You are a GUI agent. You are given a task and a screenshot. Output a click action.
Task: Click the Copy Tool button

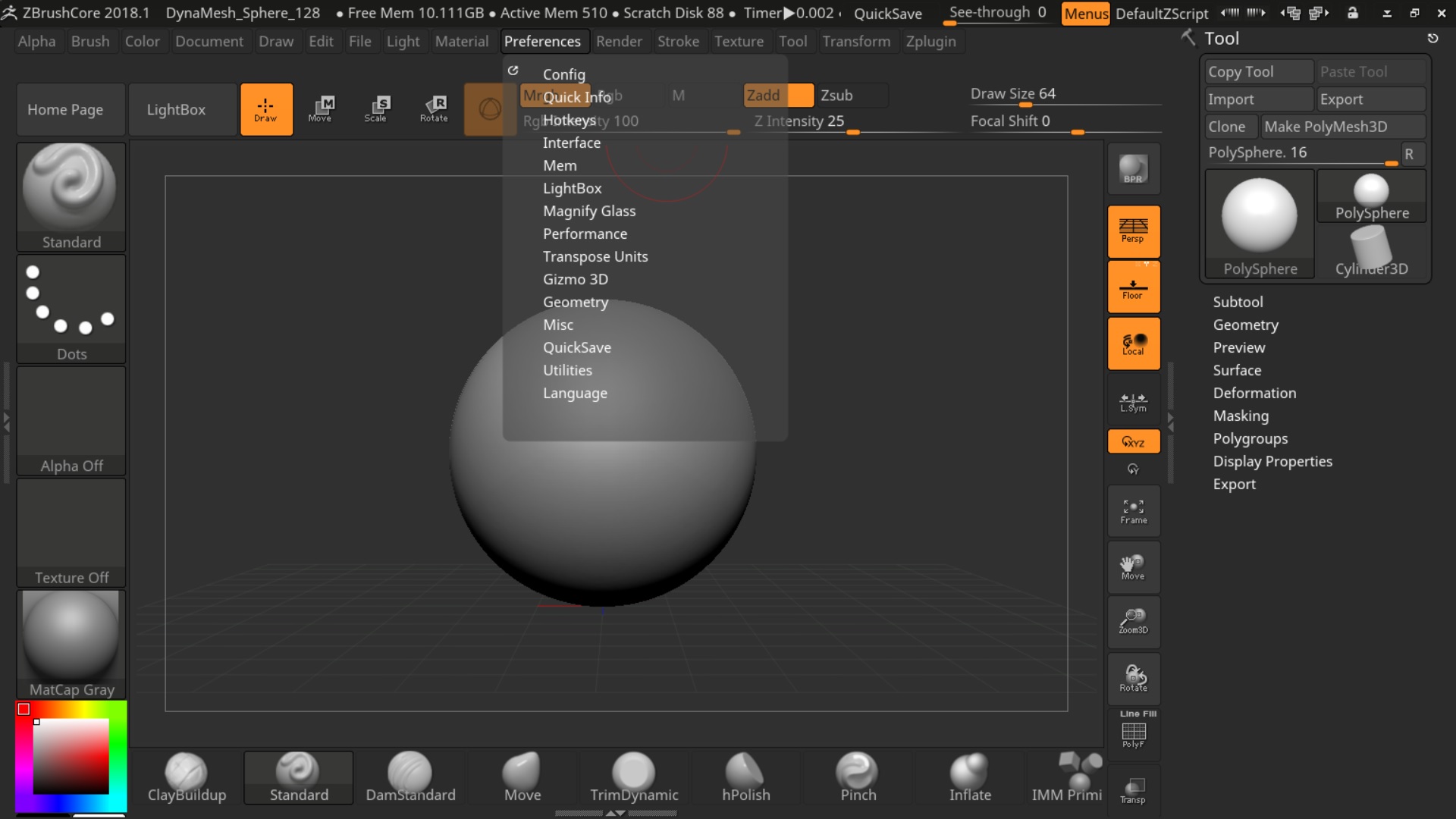click(1259, 71)
